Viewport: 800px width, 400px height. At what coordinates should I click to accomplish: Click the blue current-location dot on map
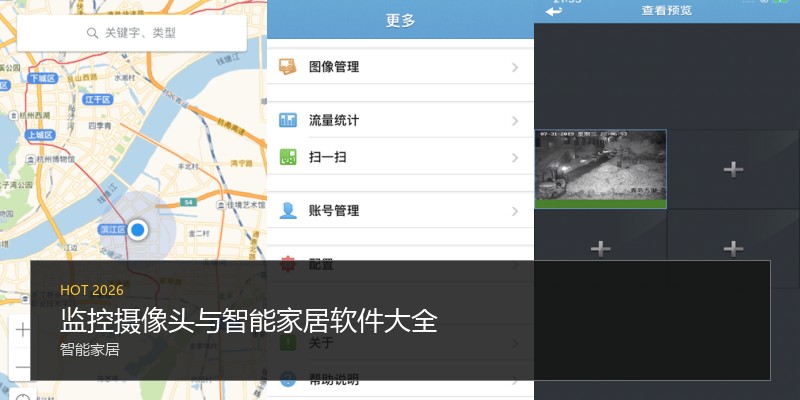tap(137, 230)
